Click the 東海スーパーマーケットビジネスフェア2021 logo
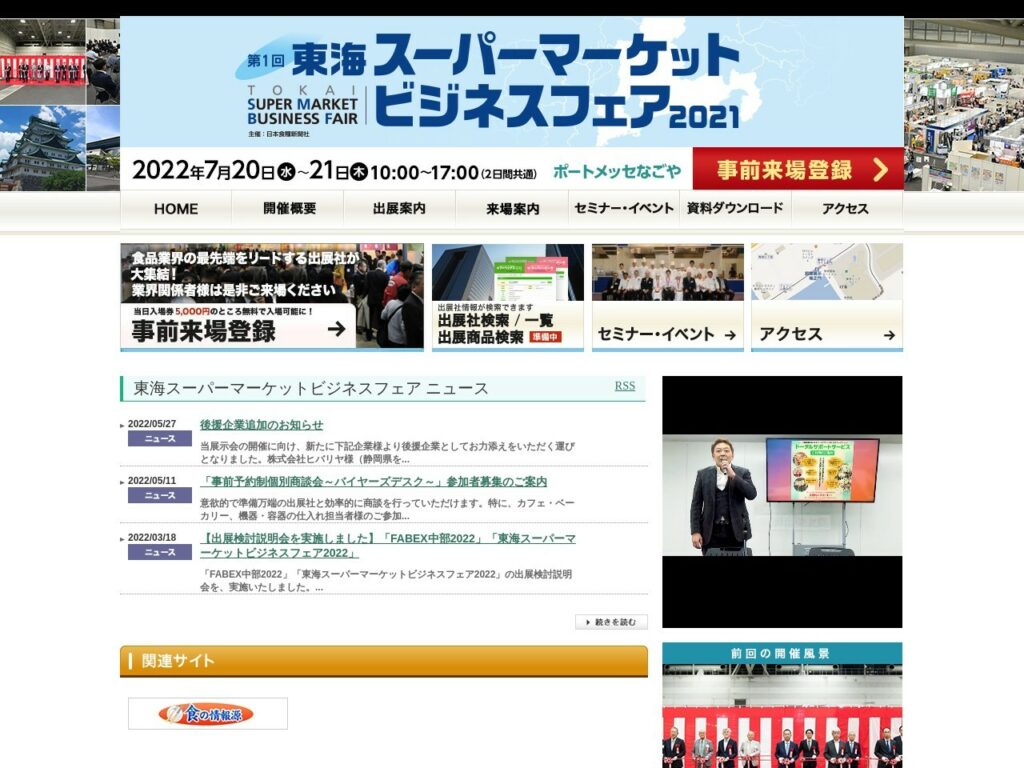This screenshot has width=1024, height=768. pos(493,83)
